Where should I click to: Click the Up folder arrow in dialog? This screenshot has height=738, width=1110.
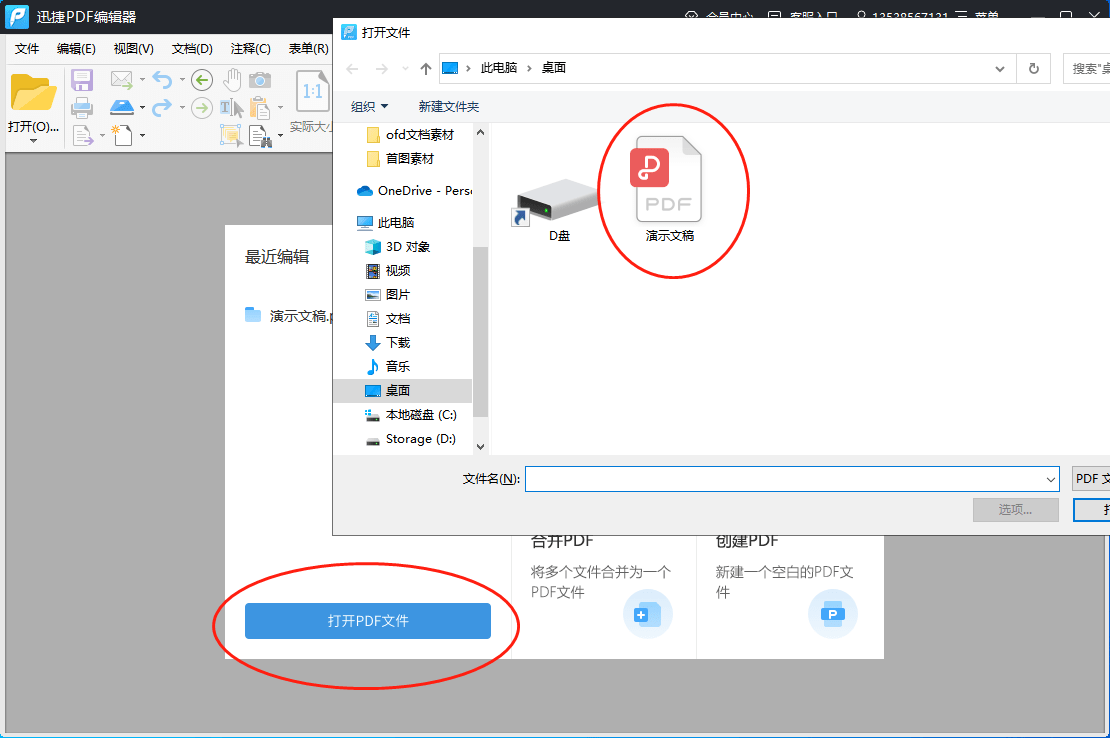(x=425, y=69)
